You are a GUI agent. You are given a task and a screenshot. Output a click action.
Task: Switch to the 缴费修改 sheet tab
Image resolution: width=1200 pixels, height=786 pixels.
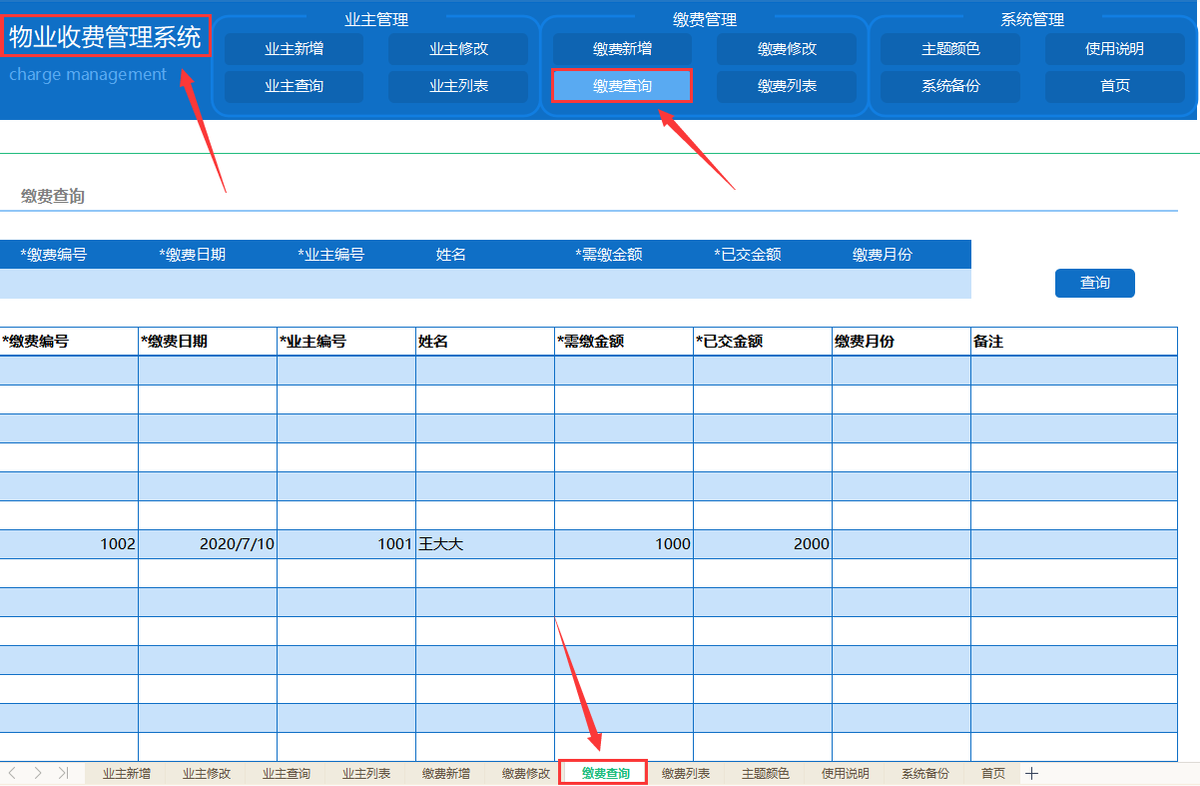tap(523, 773)
